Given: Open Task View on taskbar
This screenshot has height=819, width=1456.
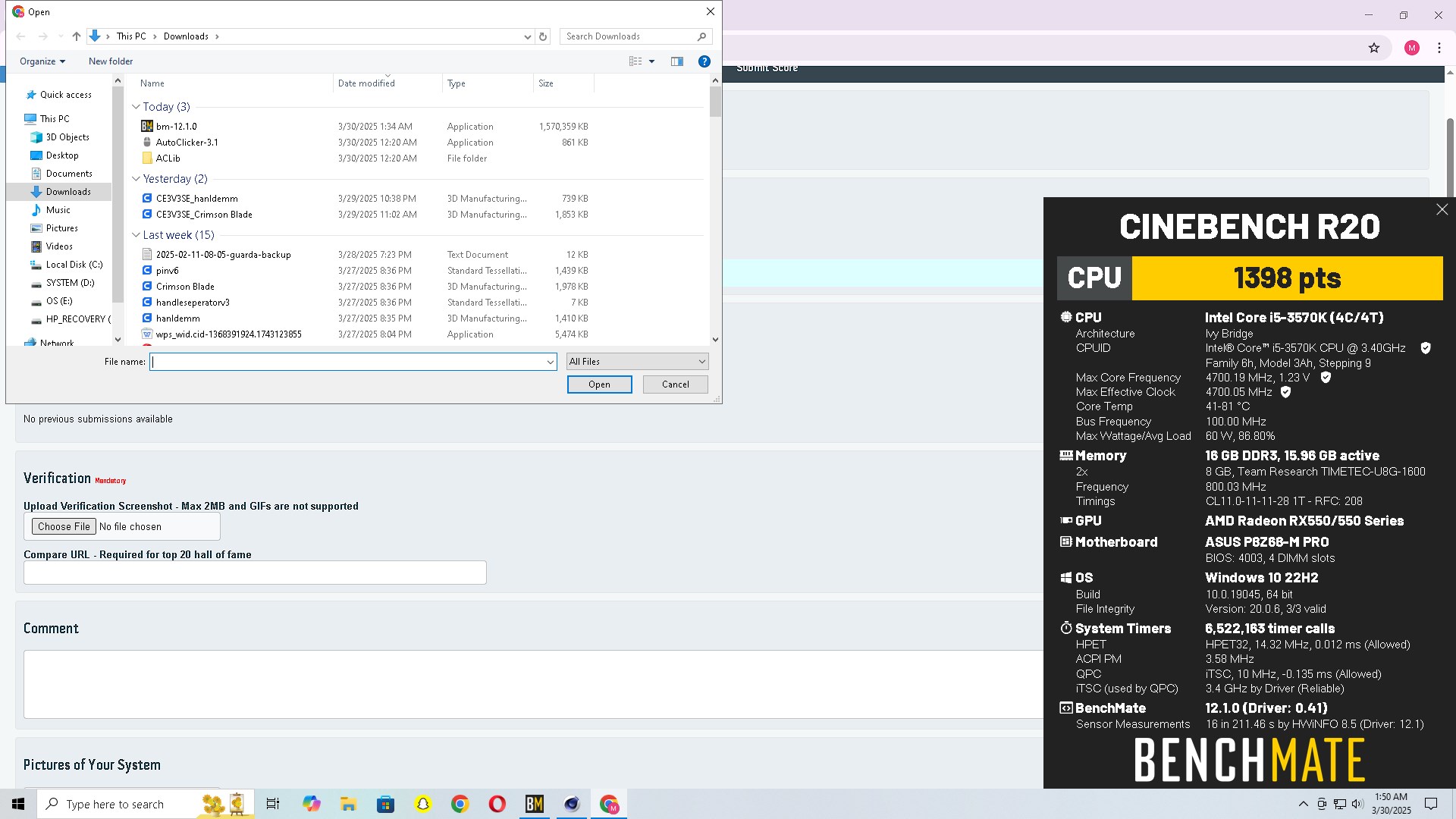Looking at the screenshot, I should point(273,804).
